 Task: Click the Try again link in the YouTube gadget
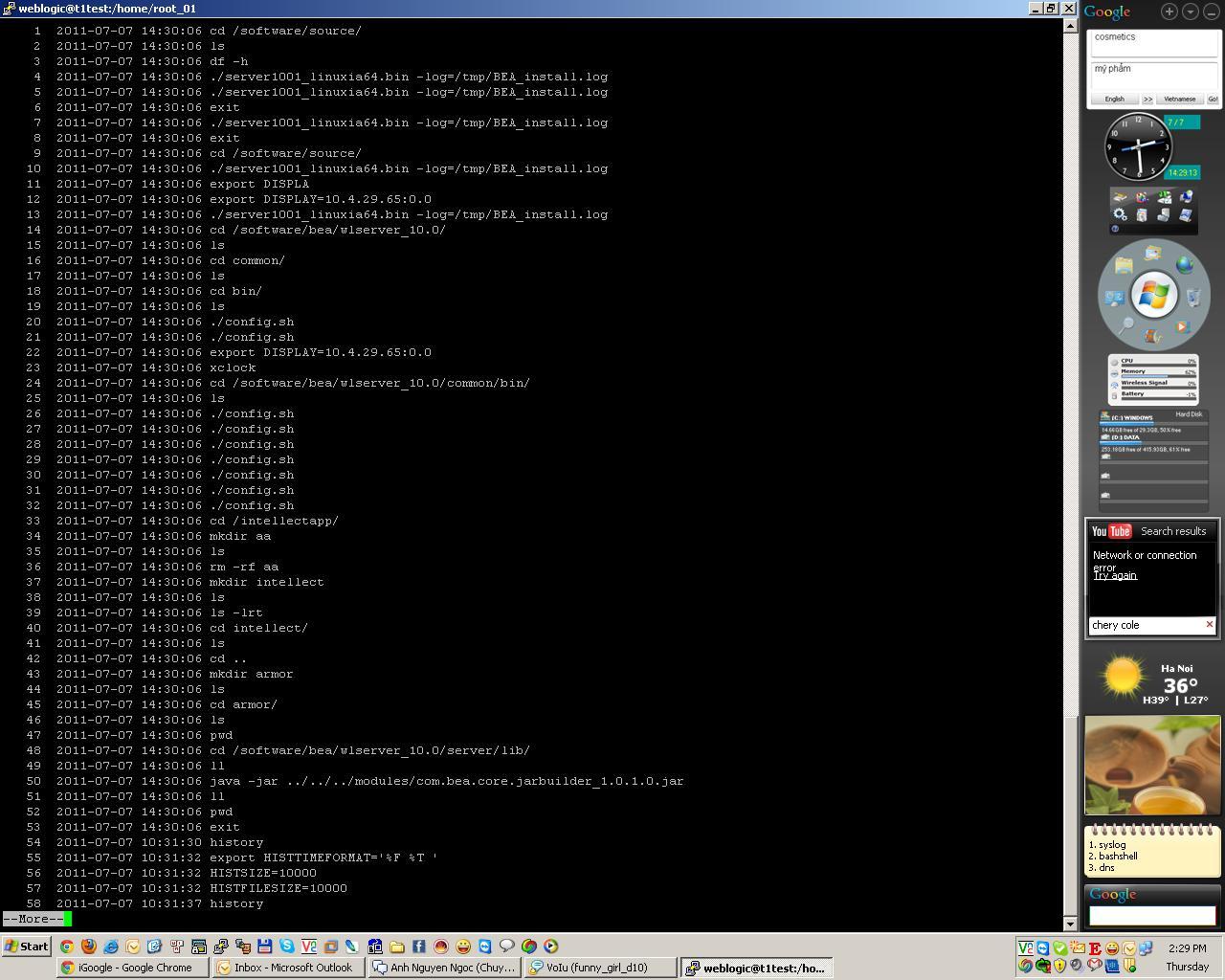[x=1114, y=575]
